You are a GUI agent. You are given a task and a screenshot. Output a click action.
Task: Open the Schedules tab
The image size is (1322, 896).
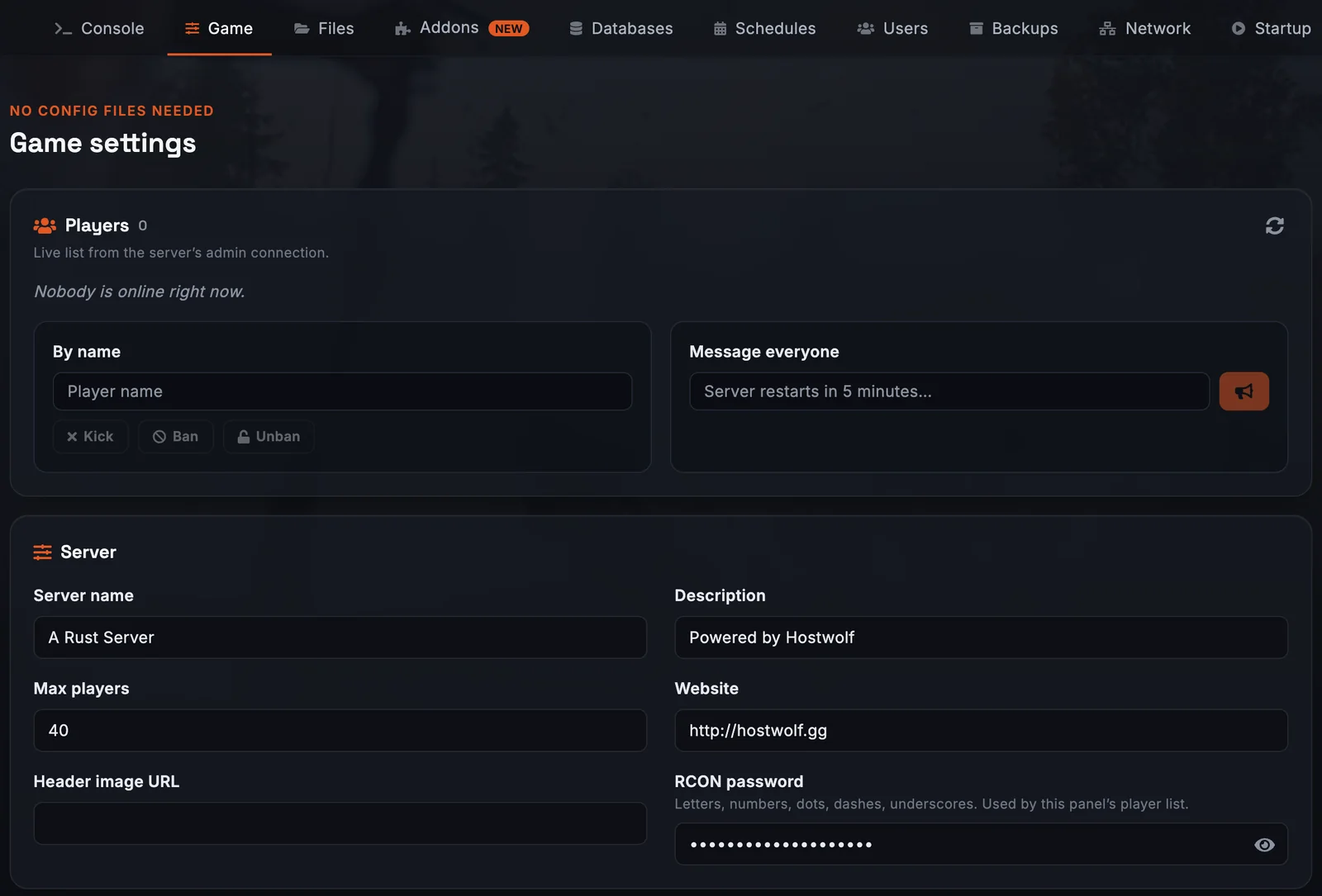[764, 28]
